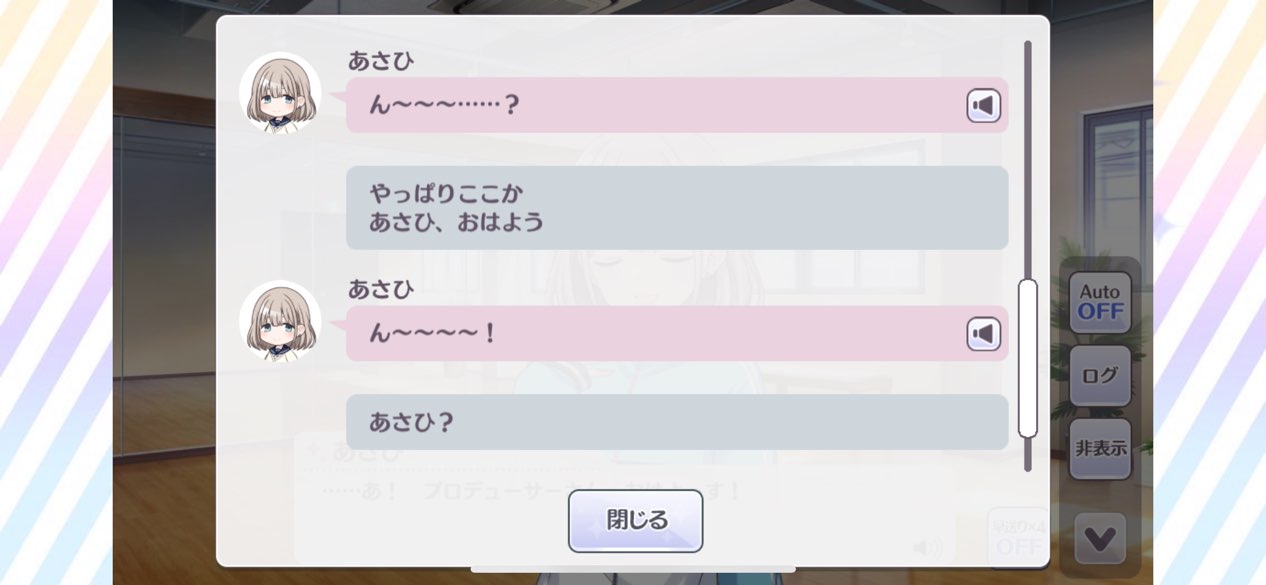Click Asahi's avatar beside the third message
Viewport: 1266px width, 585px height.
tap(280, 321)
